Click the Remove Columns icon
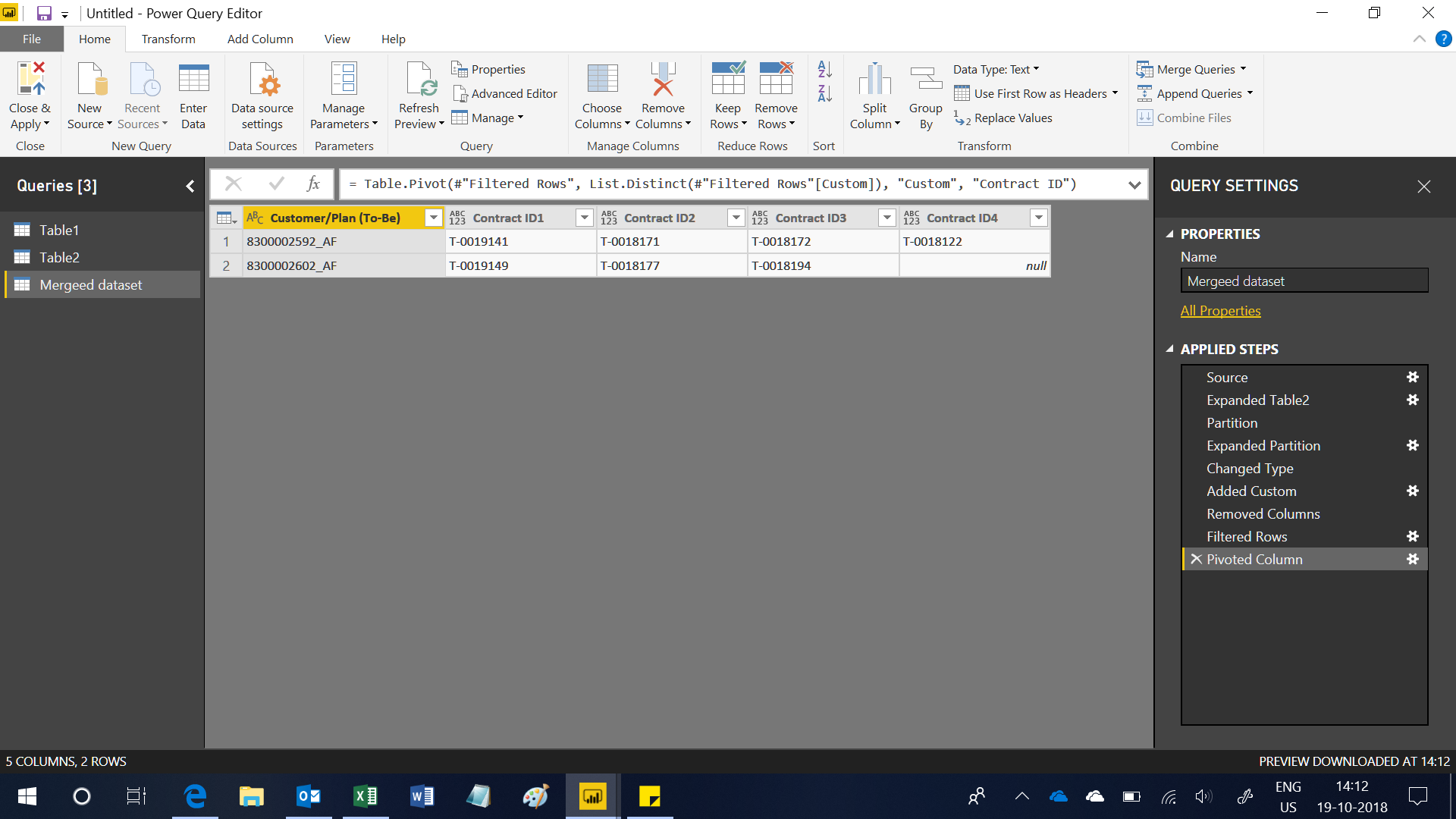Screen dimensions: 1456x819 (x=663, y=79)
